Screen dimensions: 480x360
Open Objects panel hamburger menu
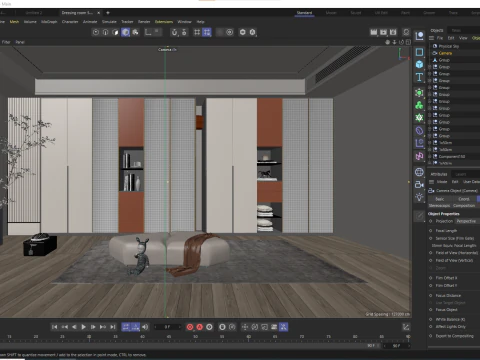click(x=431, y=38)
